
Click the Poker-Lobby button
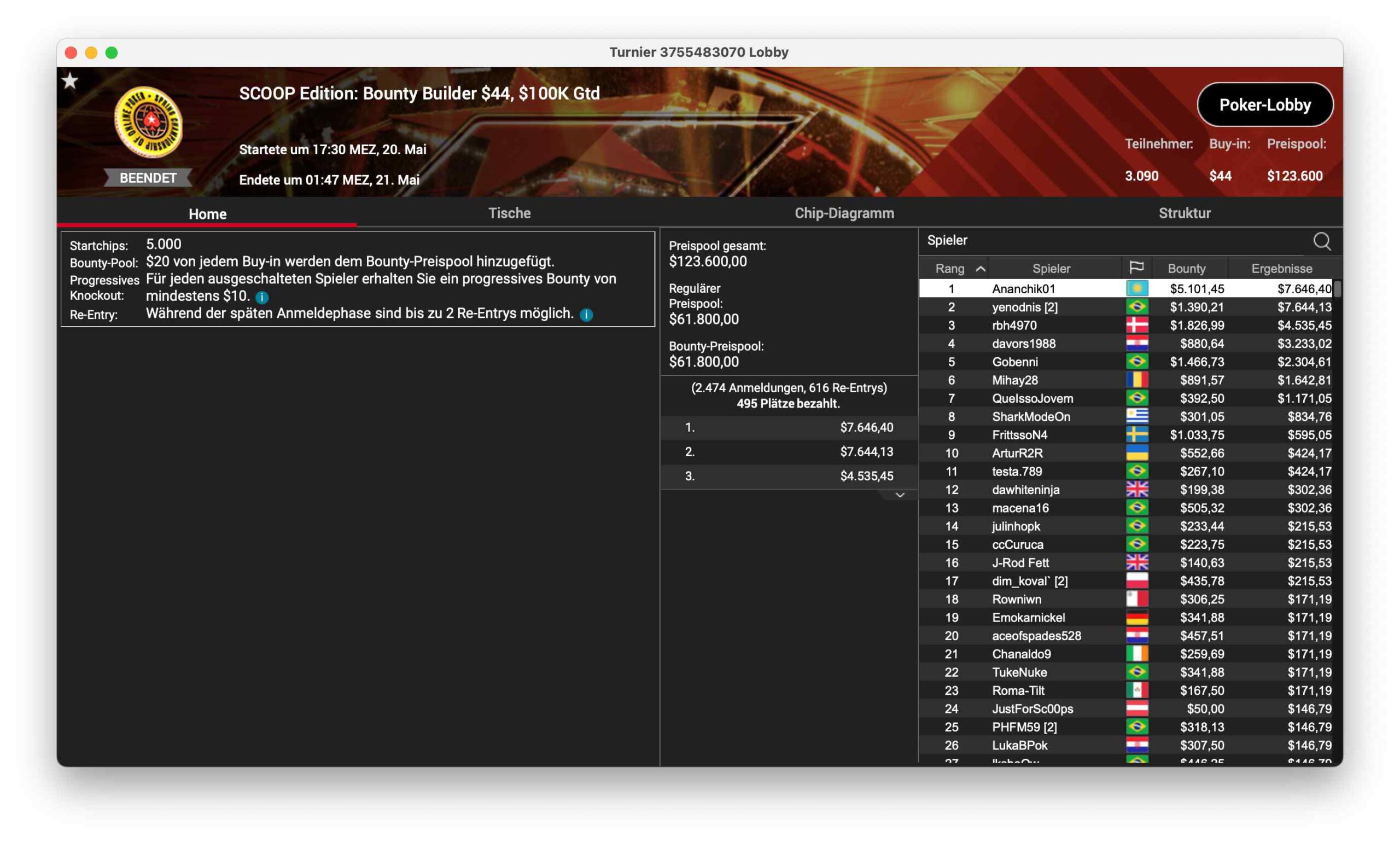(1264, 105)
